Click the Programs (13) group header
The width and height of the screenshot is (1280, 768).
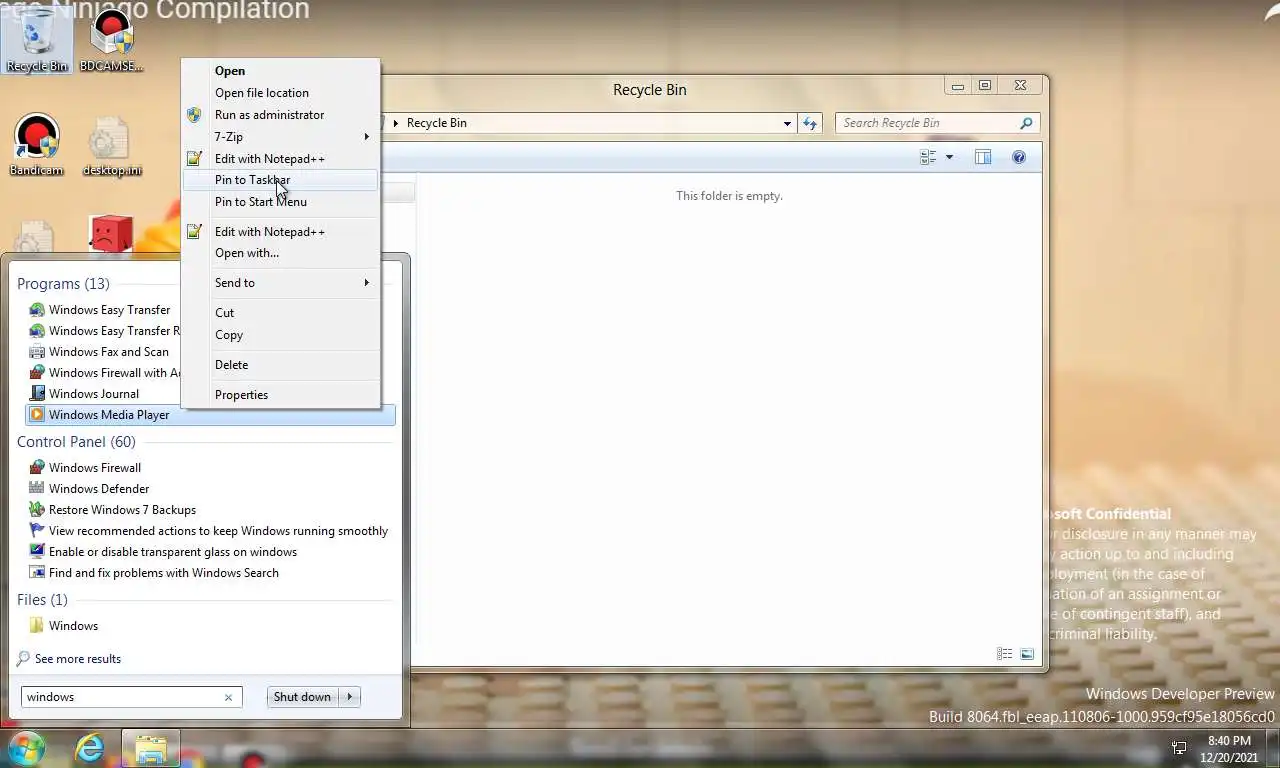point(63,284)
